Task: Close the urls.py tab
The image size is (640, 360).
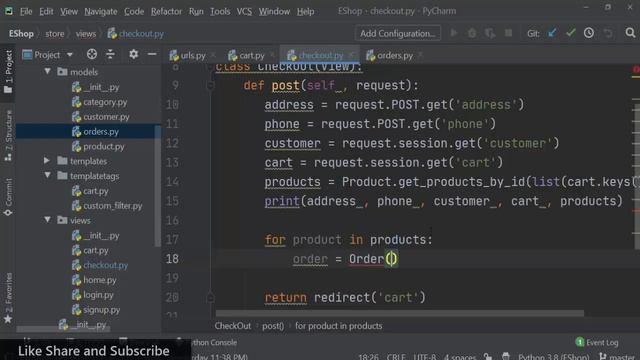Action: pyautogui.click(x=213, y=55)
